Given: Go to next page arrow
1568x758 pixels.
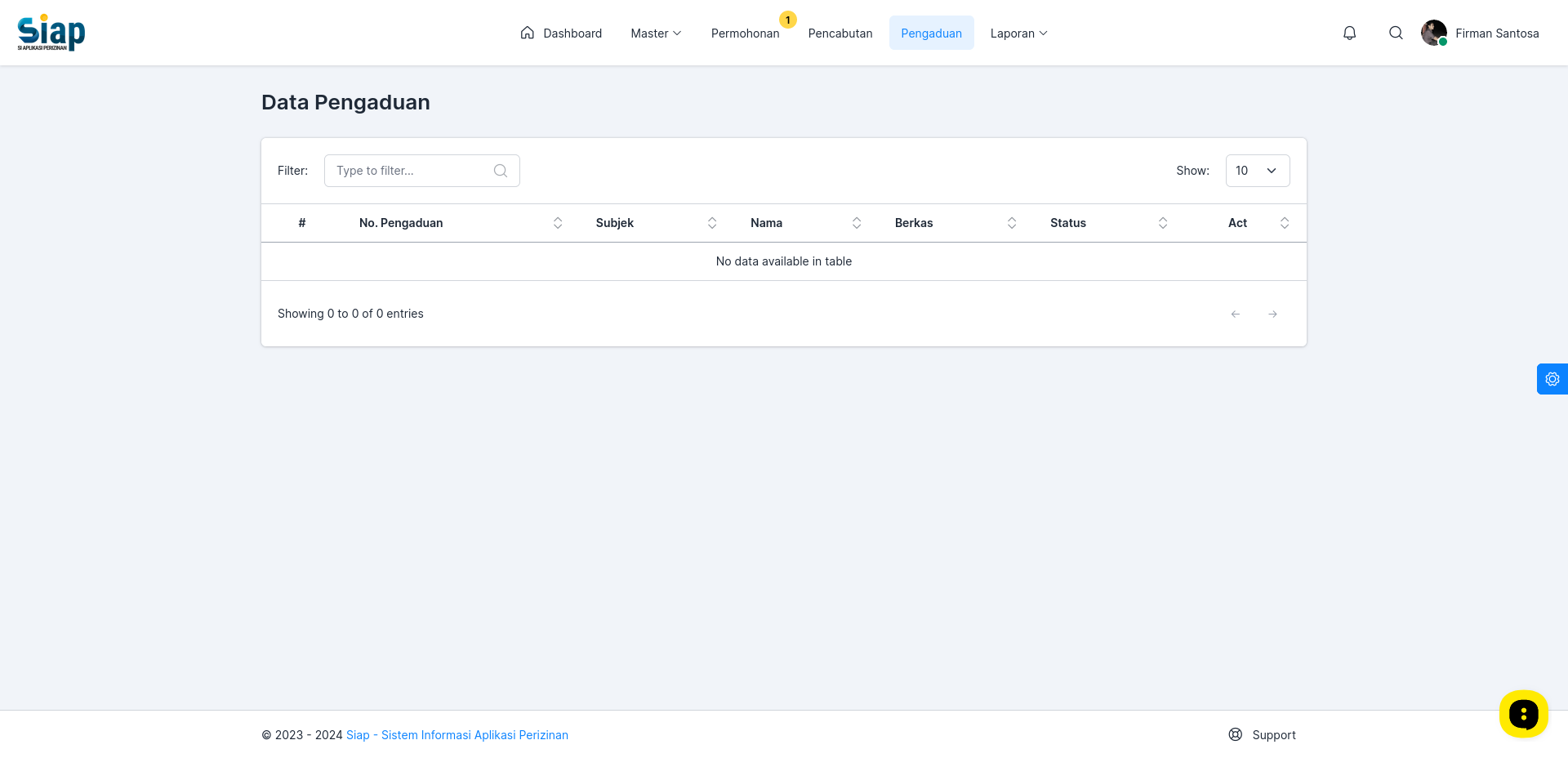Looking at the screenshot, I should pyautogui.click(x=1272, y=314).
